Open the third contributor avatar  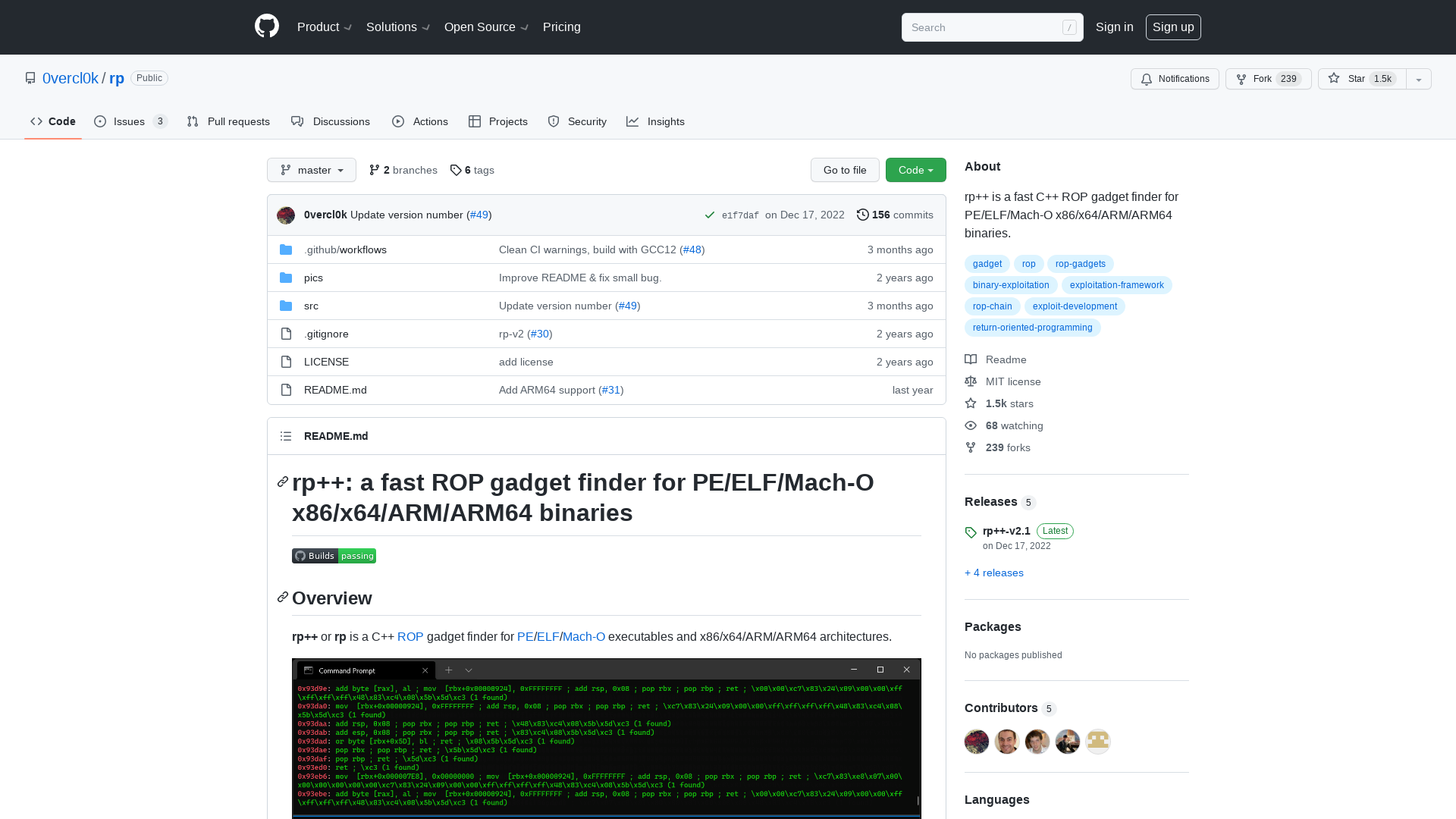(x=1037, y=741)
